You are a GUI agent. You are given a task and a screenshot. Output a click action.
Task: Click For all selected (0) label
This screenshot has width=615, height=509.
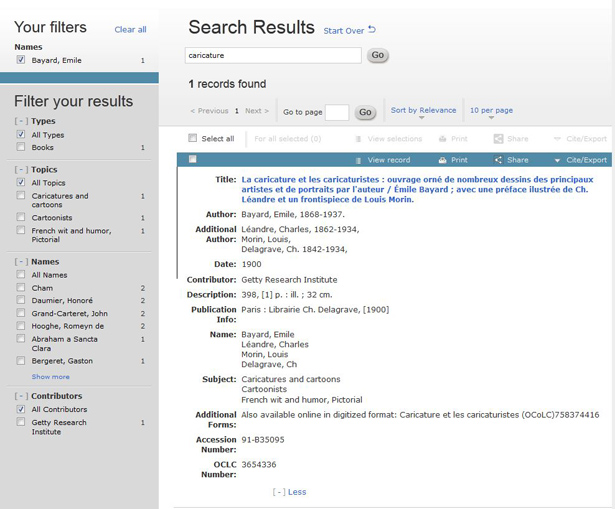[x=287, y=139]
